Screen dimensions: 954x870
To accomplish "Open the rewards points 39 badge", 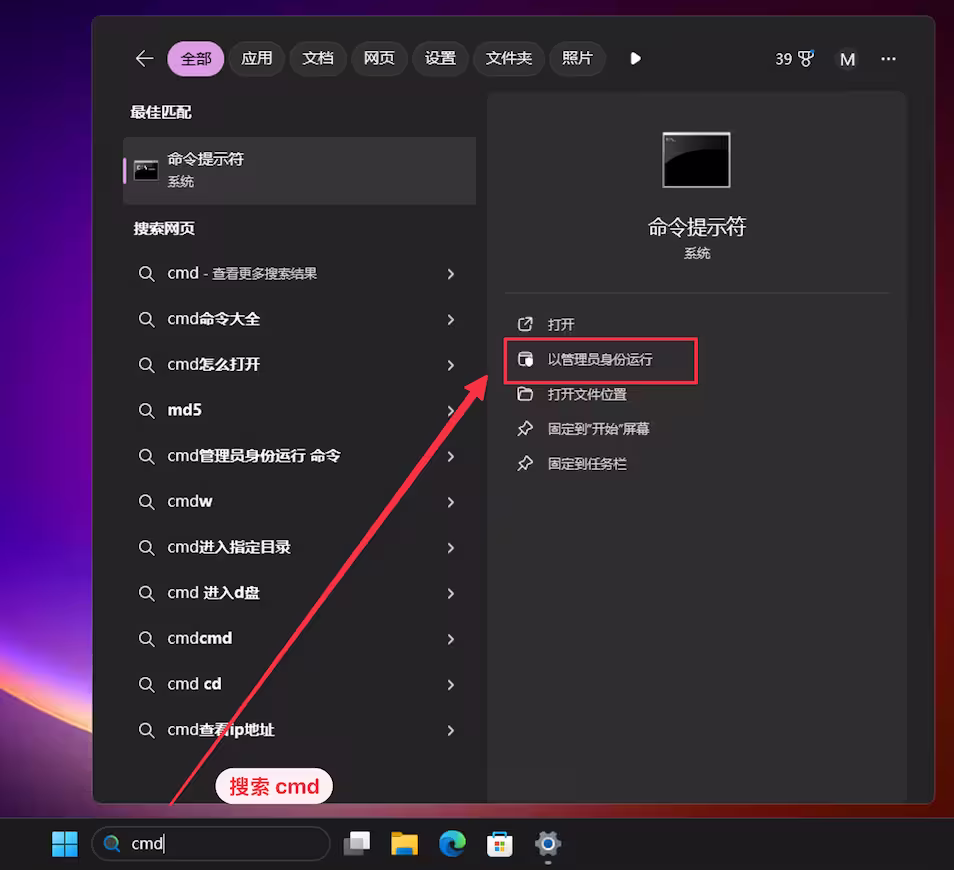I will [794, 59].
